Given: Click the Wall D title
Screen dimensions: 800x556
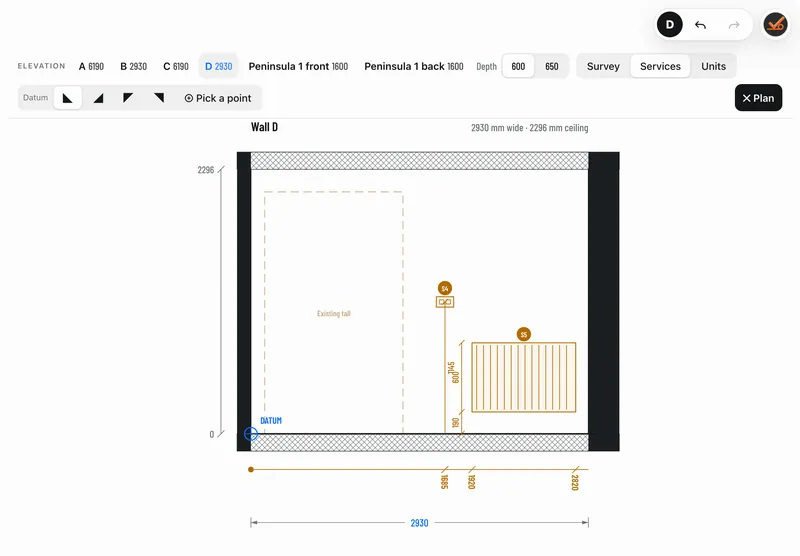Looking at the screenshot, I should point(264,127).
